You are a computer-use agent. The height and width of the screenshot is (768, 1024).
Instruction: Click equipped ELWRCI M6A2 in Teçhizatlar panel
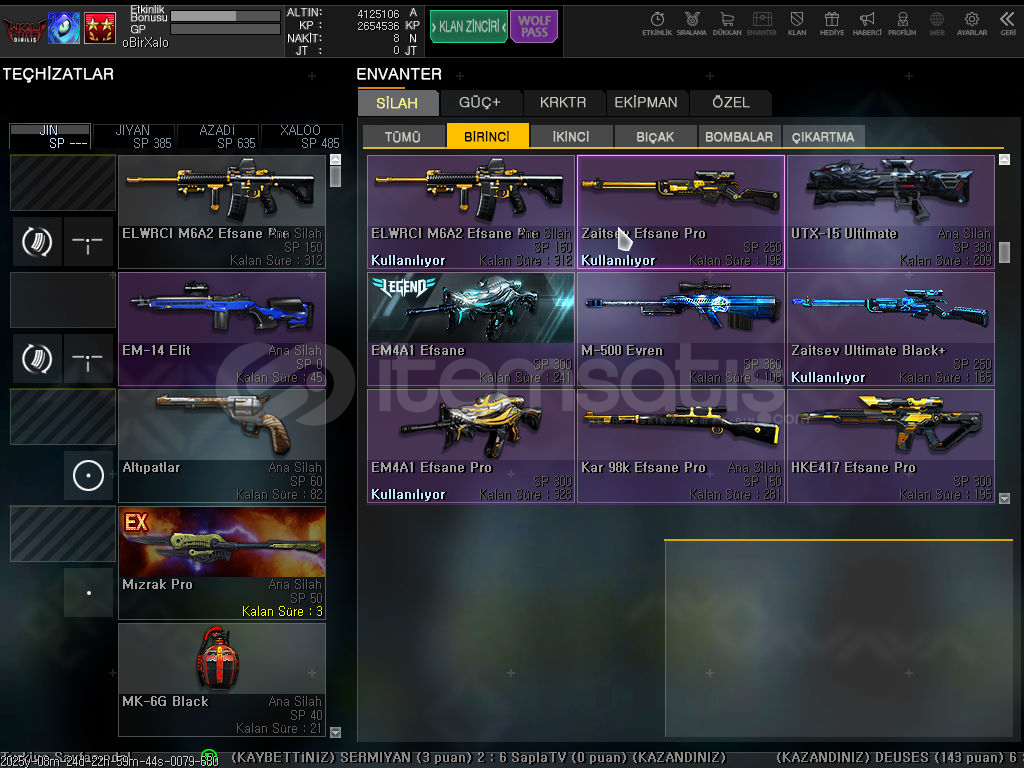tap(222, 212)
